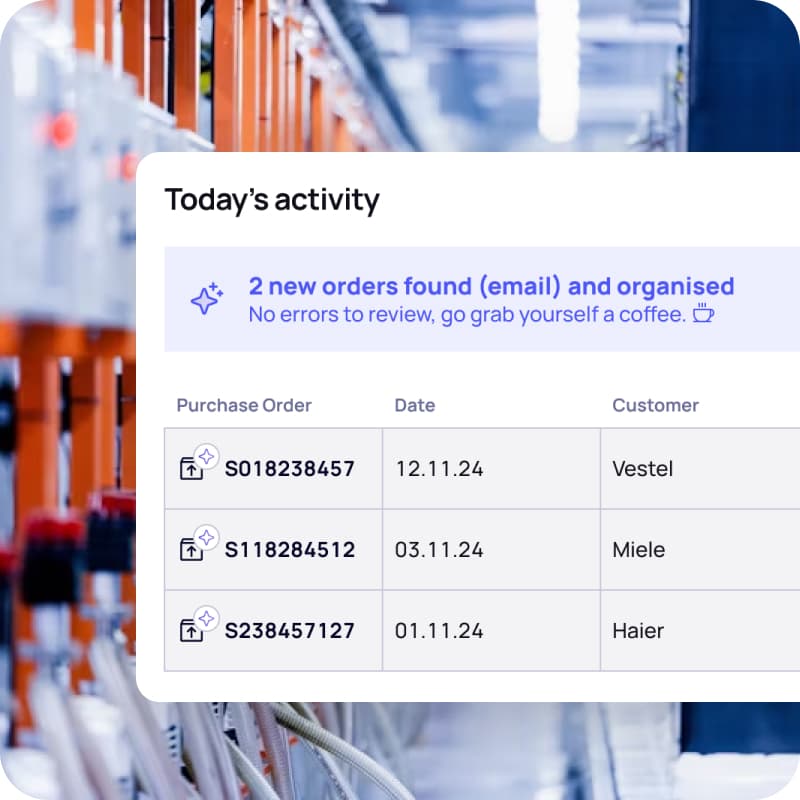Screen dimensions: 800x800
Task: Open purchase order S238457127
Action: pyautogui.click(x=289, y=631)
